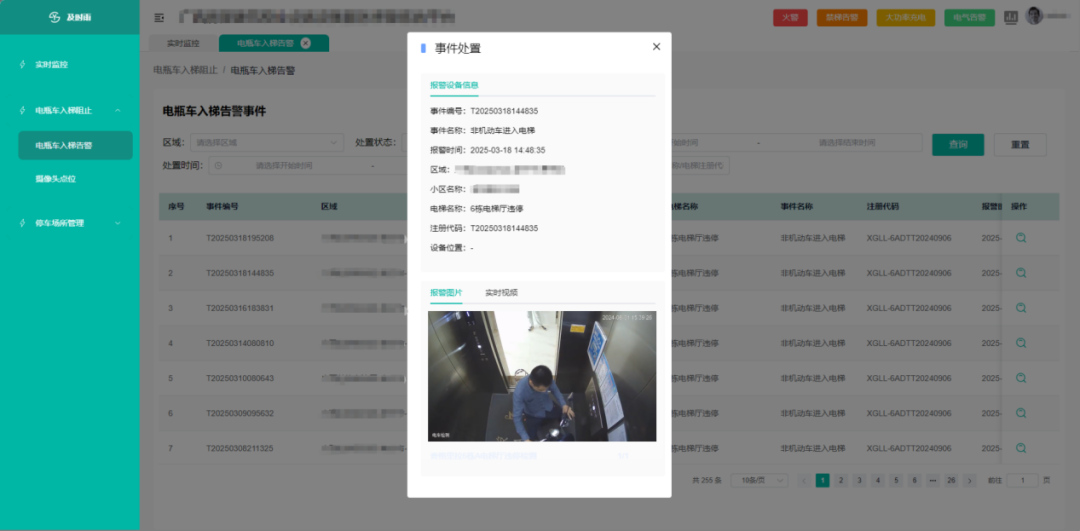The height and width of the screenshot is (531, 1080).
Task: Click the green 查询 button
Action: 958,145
